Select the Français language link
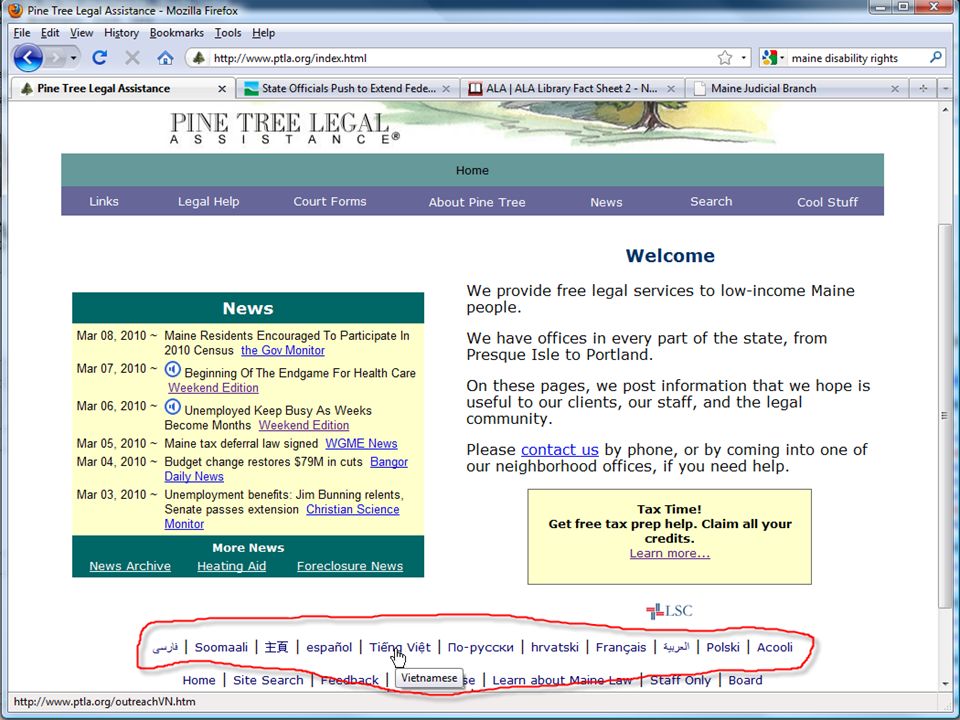 pyautogui.click(x=621, y=647)
